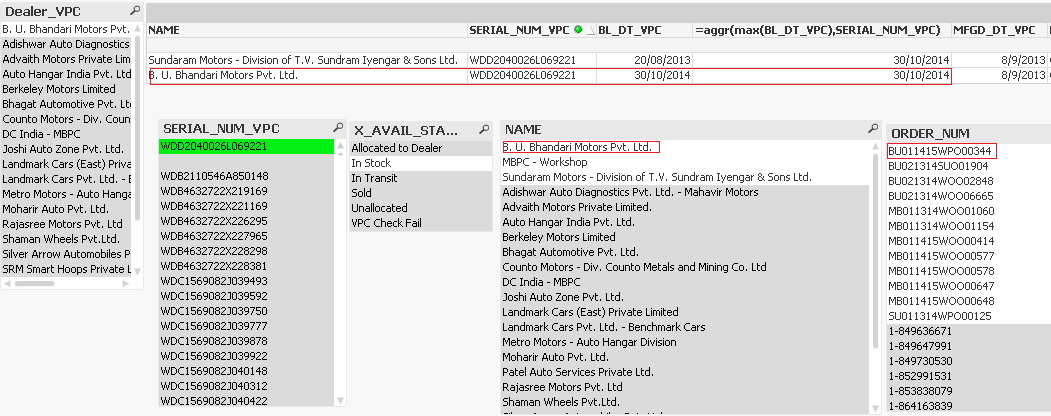Select order MB011314WOO01060
This screenshot has height=416, width=1051.
969,211
